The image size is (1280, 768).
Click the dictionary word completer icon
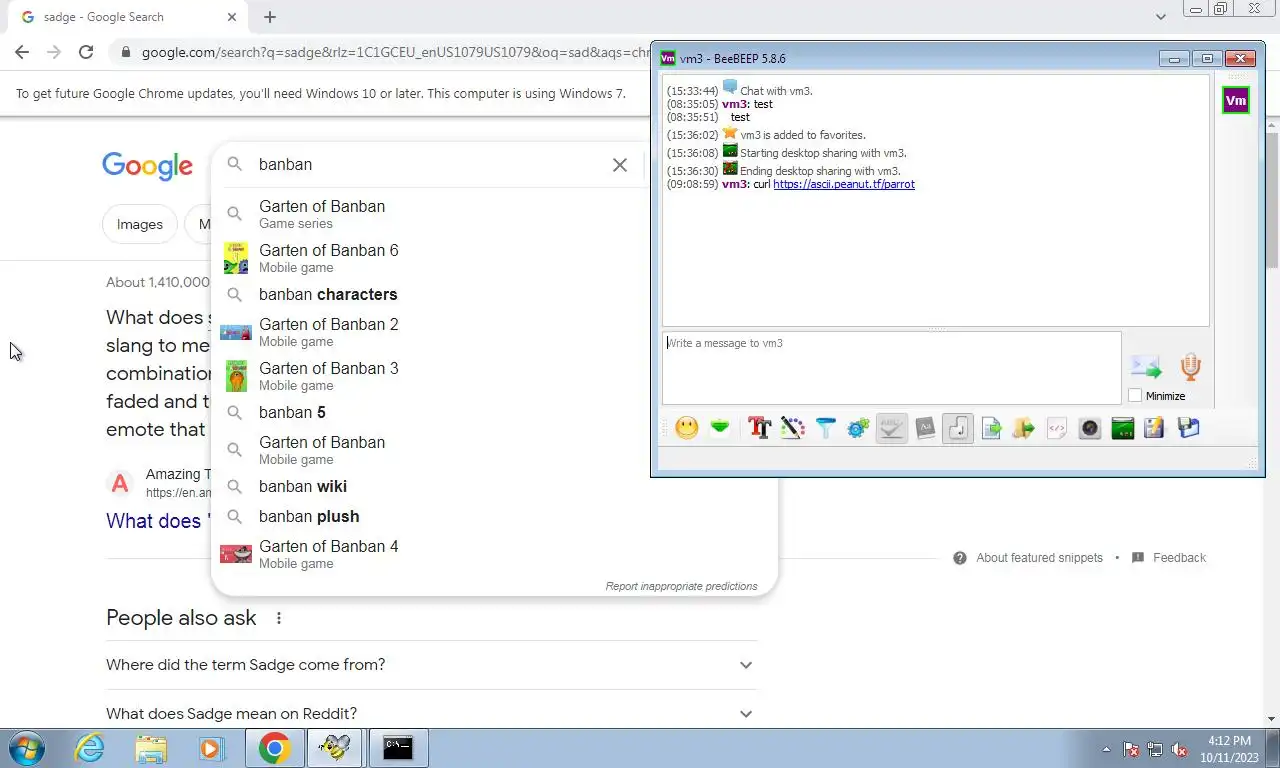pyautogui.click(x=925, y=428)
